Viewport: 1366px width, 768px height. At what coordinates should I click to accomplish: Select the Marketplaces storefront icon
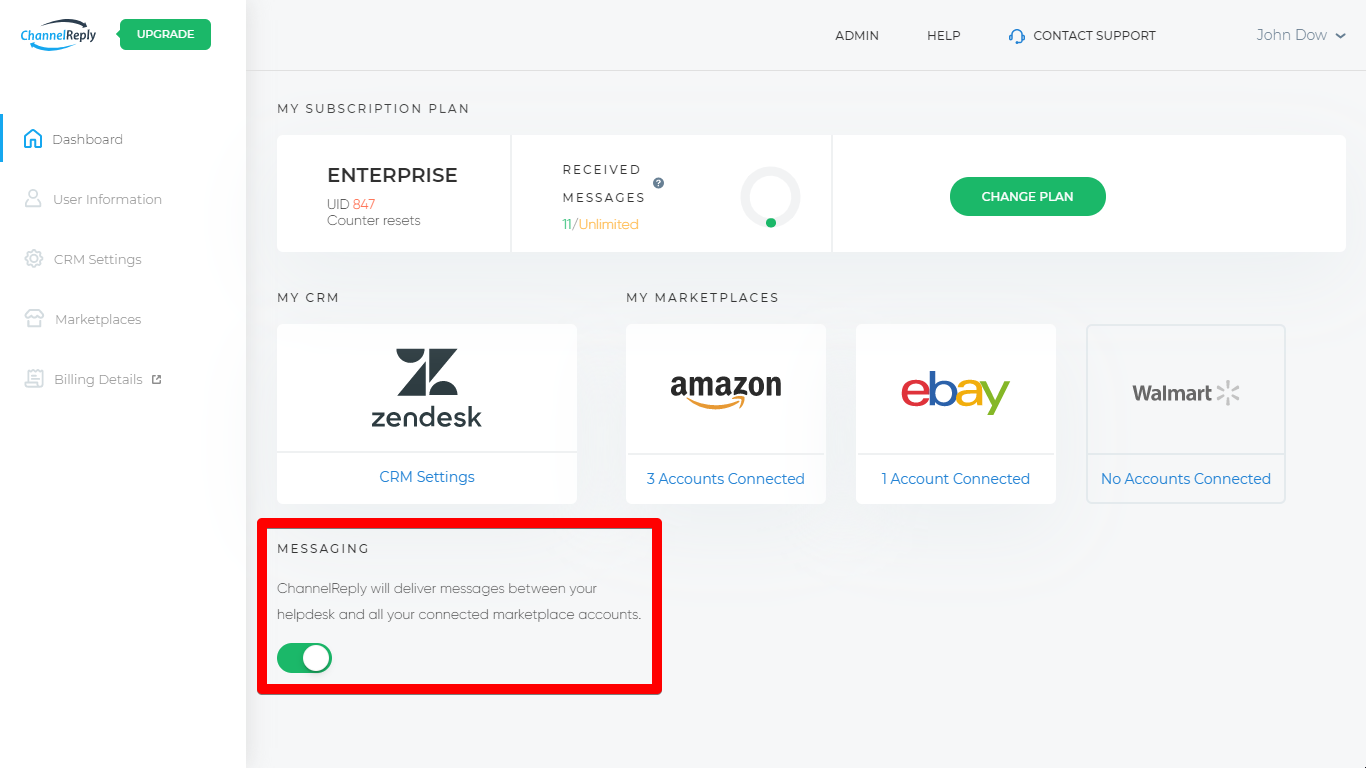tap(34, 319)
